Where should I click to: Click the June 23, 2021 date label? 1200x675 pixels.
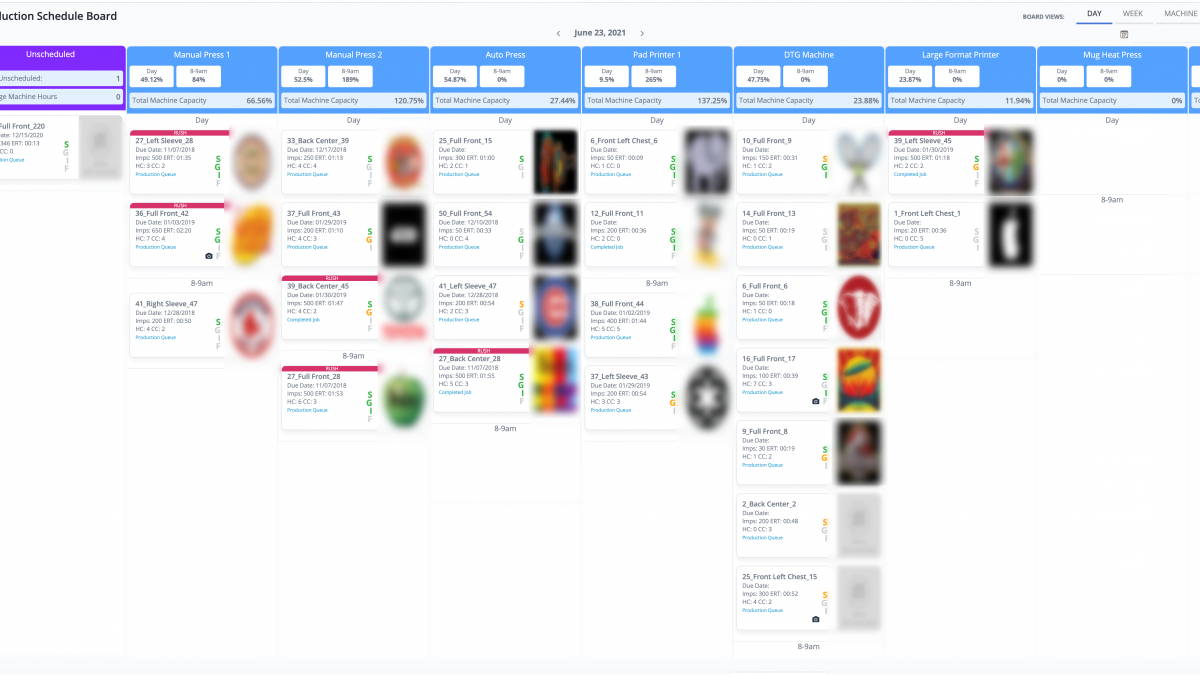[600, 33]
